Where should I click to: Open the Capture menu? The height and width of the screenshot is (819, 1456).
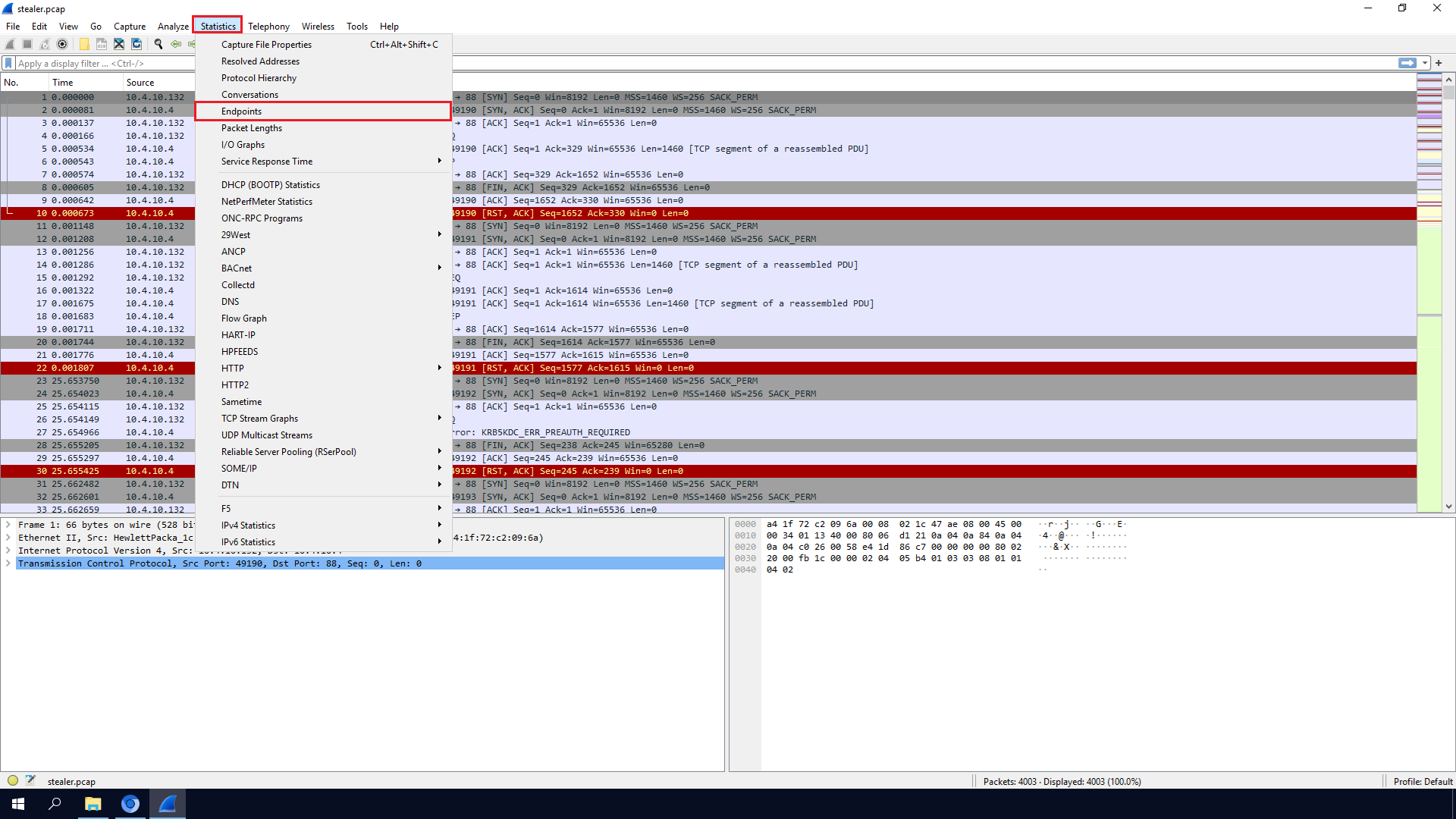[130, 26]
